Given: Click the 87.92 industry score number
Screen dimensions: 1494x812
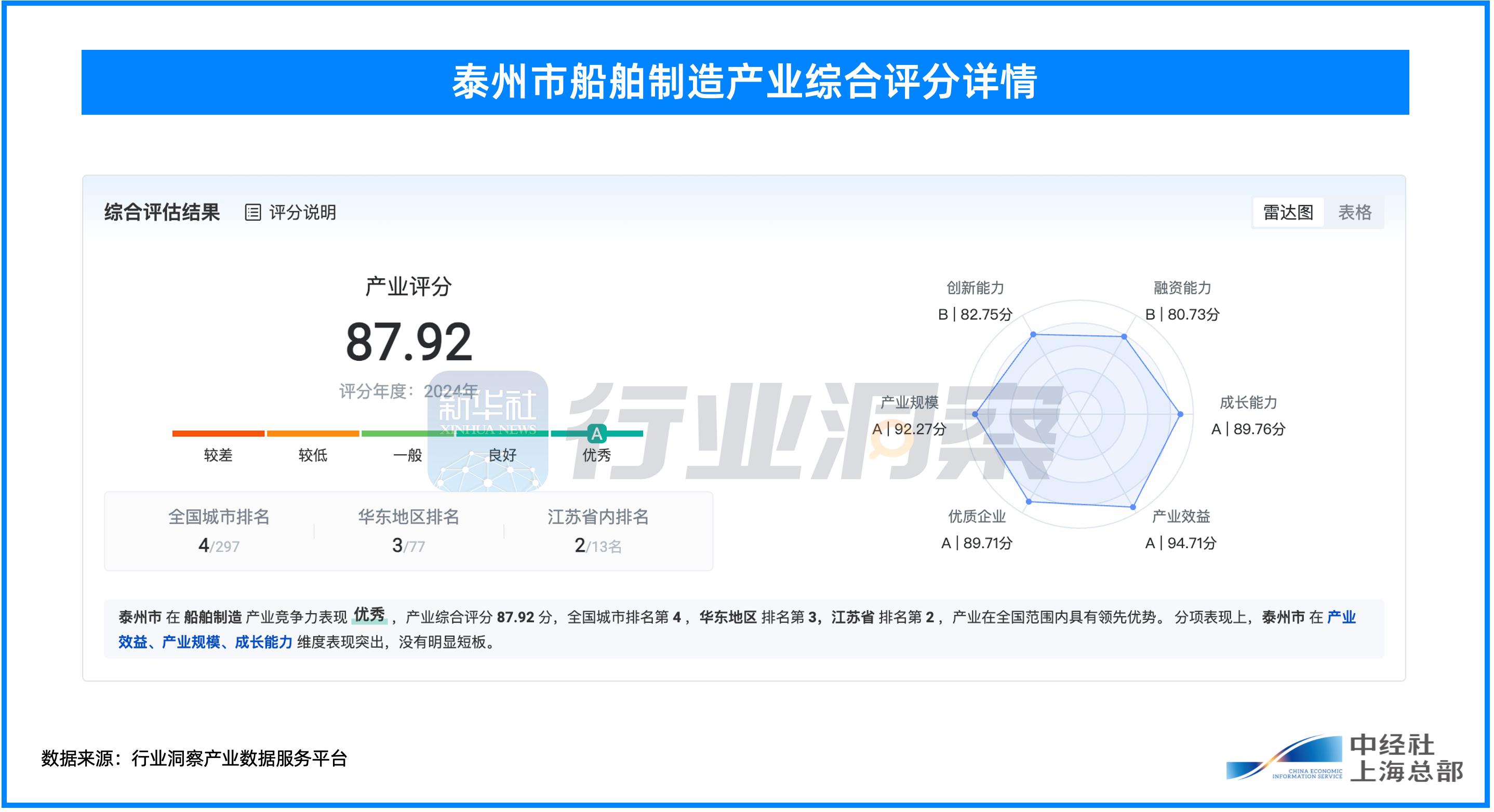Looking at the screenshot, I should click(409, 342).
